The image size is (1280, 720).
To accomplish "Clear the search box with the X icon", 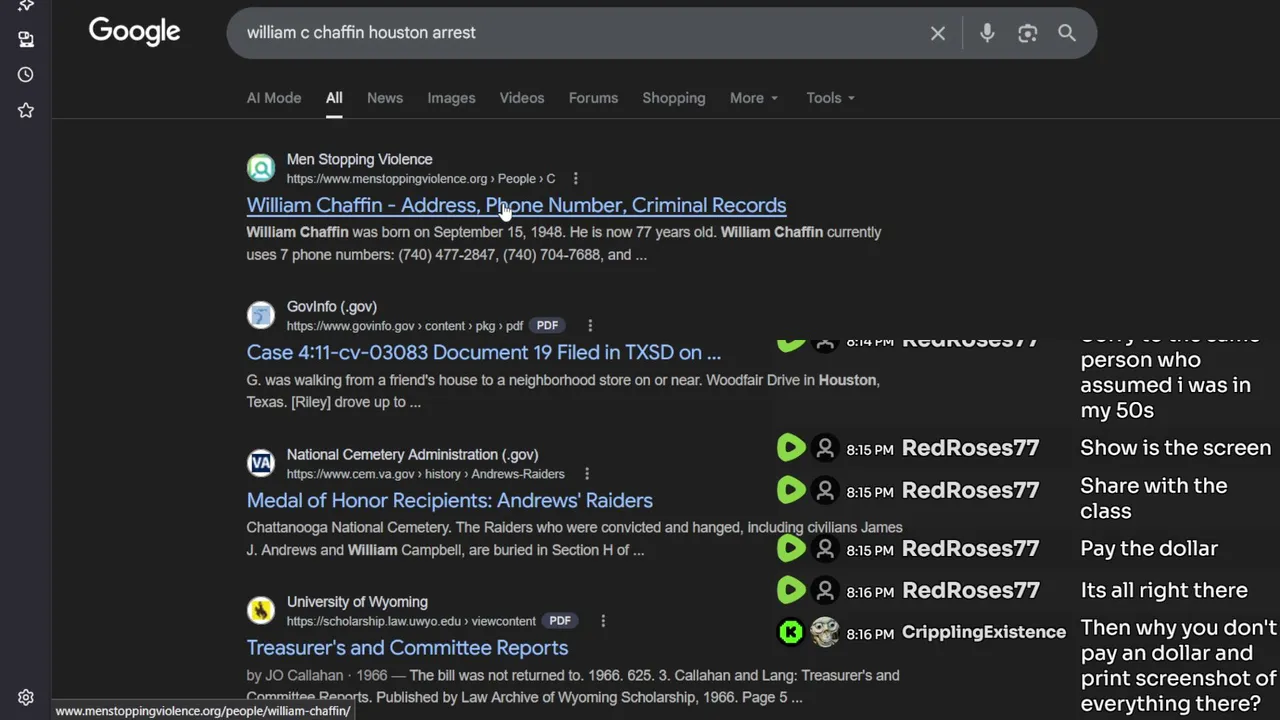I will (938, 33).
